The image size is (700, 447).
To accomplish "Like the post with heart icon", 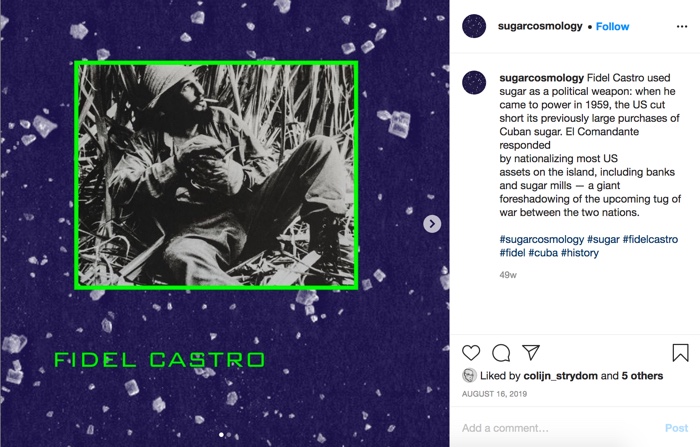I will click(x=471, y=353).
